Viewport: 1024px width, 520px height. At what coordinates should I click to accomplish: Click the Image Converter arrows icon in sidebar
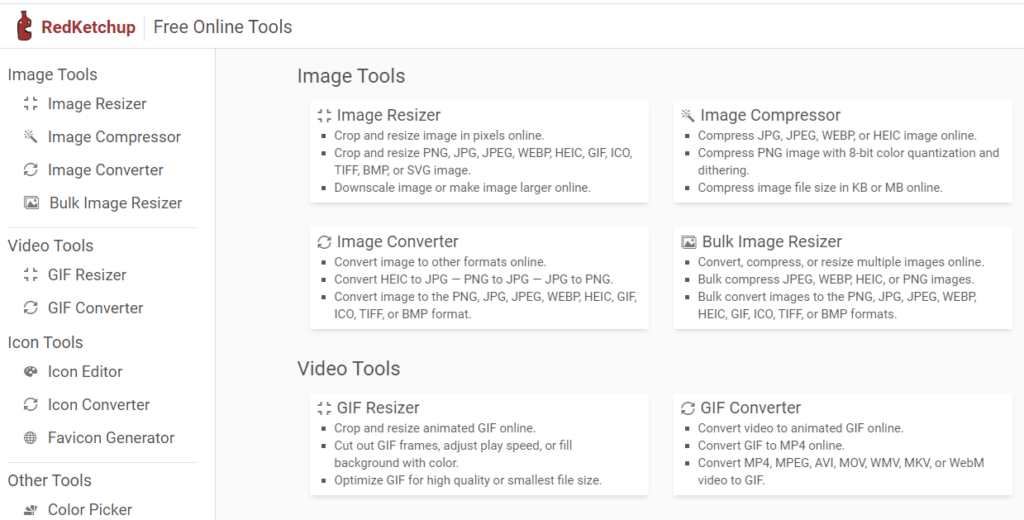tap(30, 170)
